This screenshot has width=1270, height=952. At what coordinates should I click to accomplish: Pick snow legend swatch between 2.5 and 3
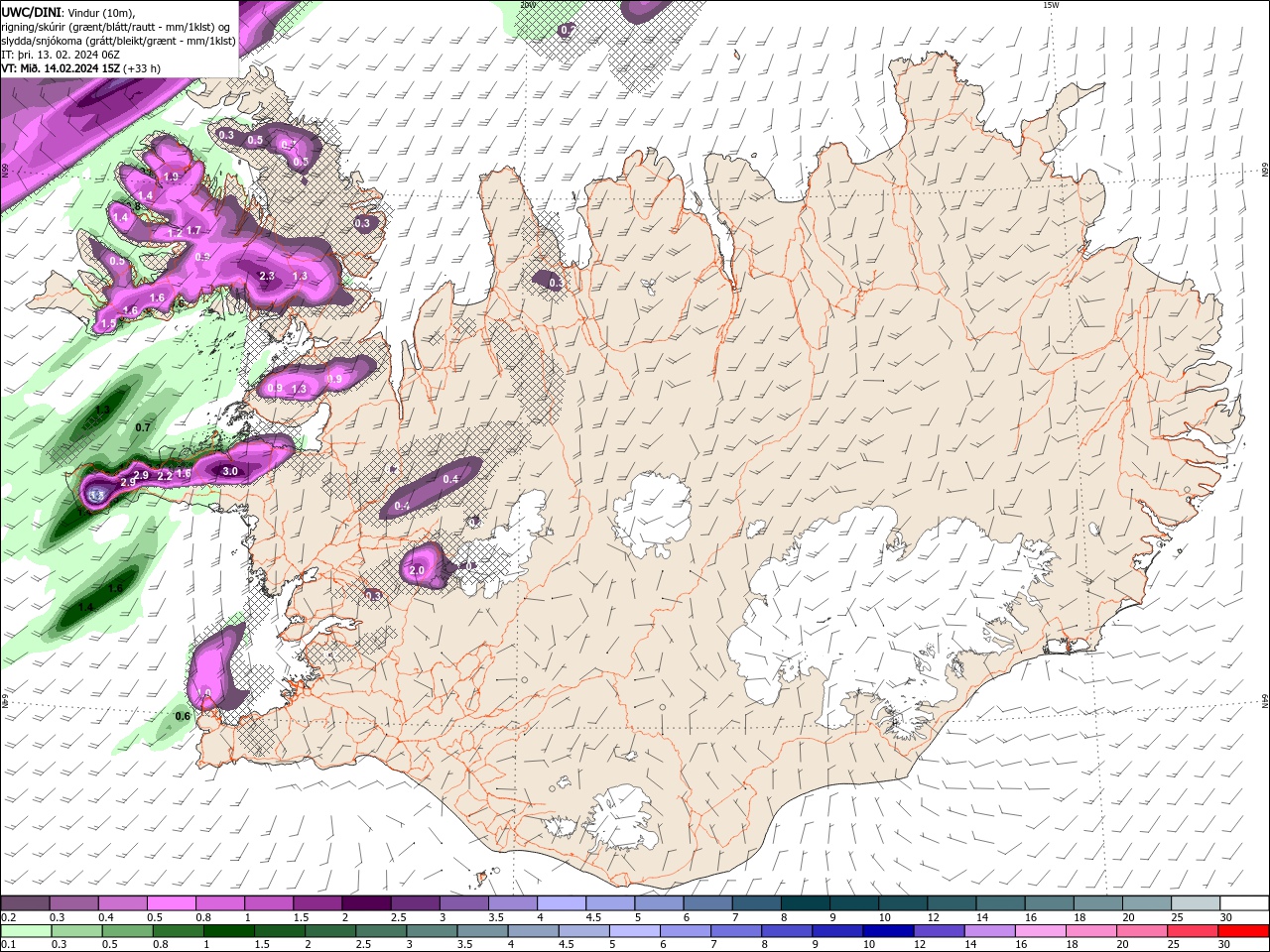[x=414, y=902]
